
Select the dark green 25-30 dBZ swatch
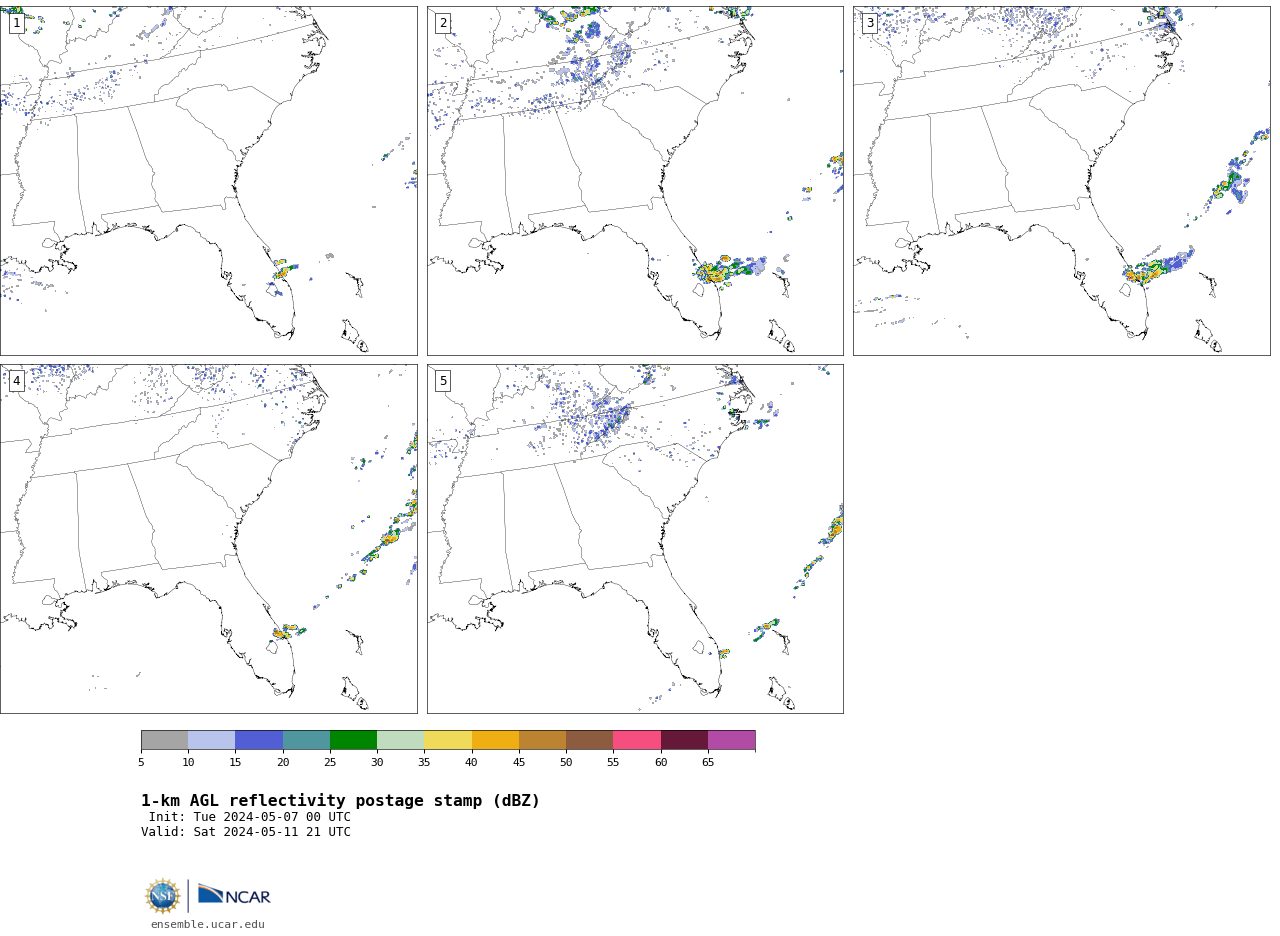[353, 740]
